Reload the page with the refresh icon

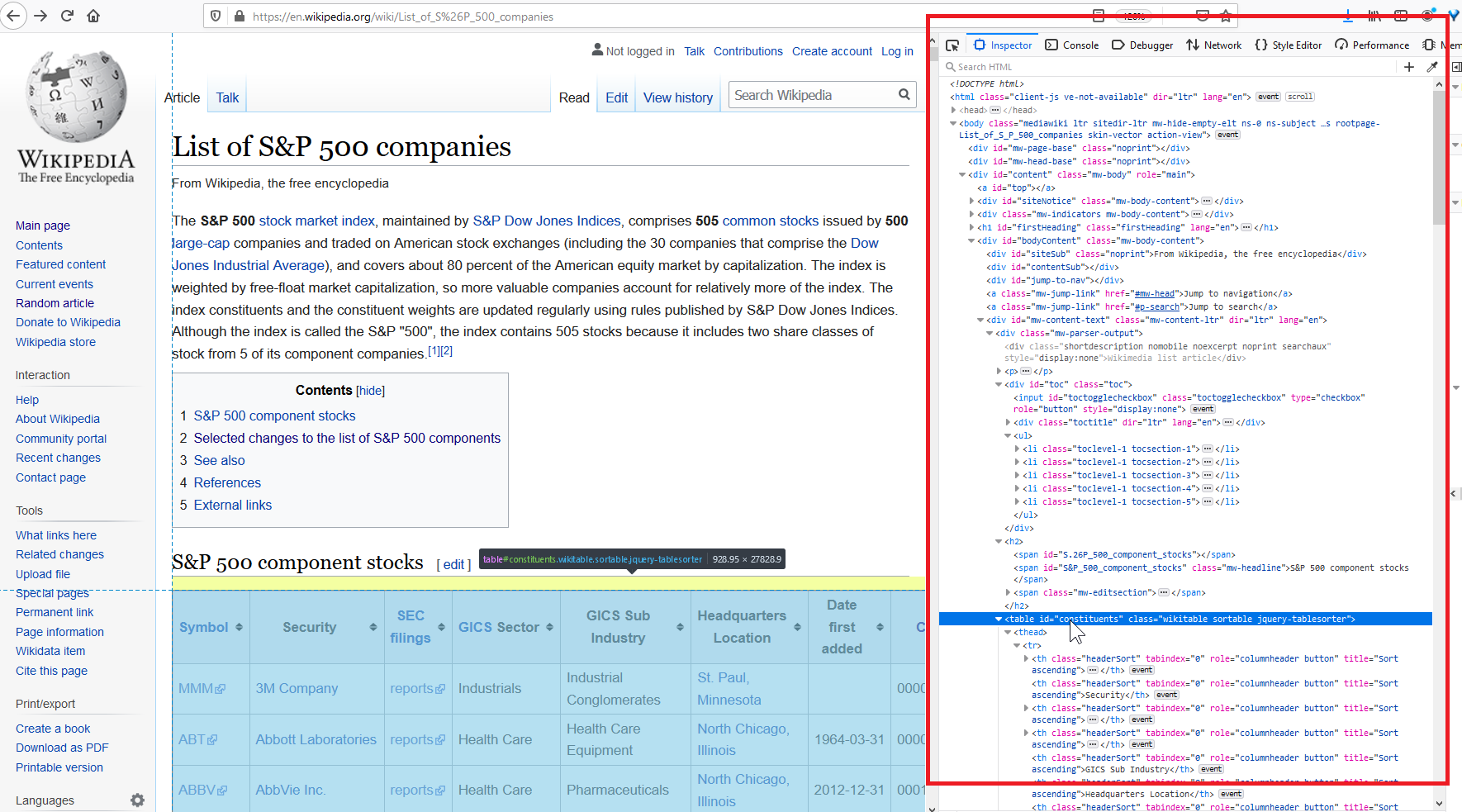[x=68, y=16]
